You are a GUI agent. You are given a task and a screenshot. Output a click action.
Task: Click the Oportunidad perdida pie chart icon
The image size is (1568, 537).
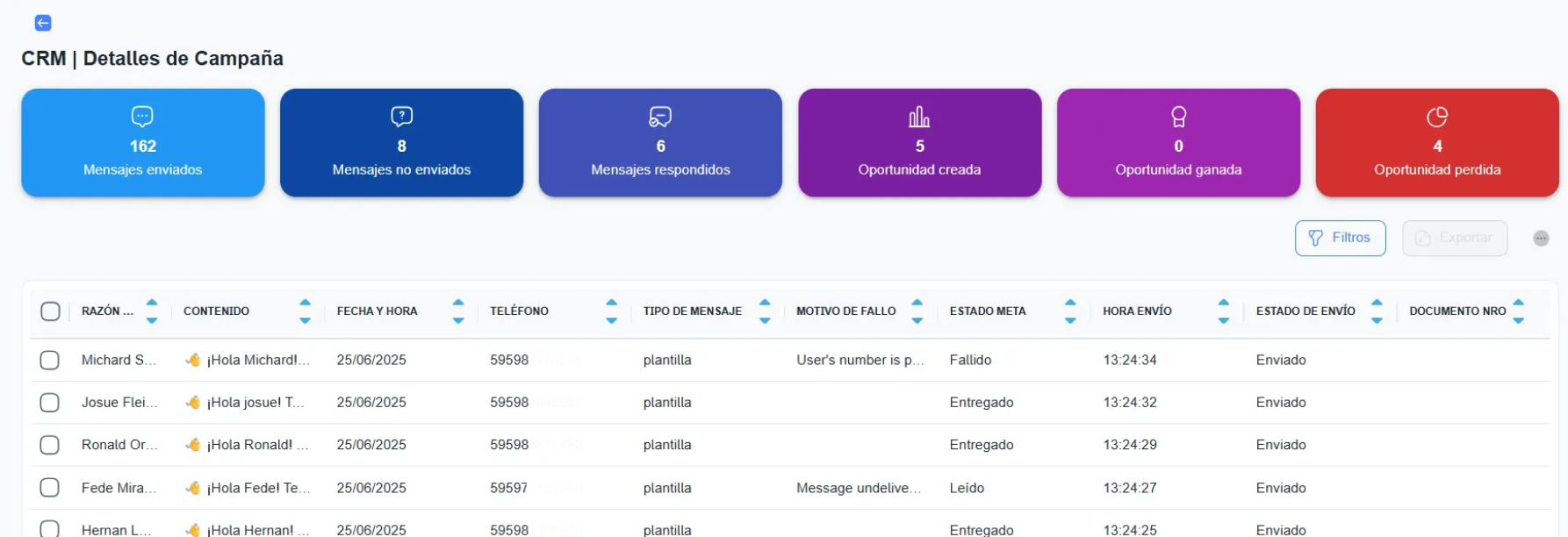pos(1437,117)
